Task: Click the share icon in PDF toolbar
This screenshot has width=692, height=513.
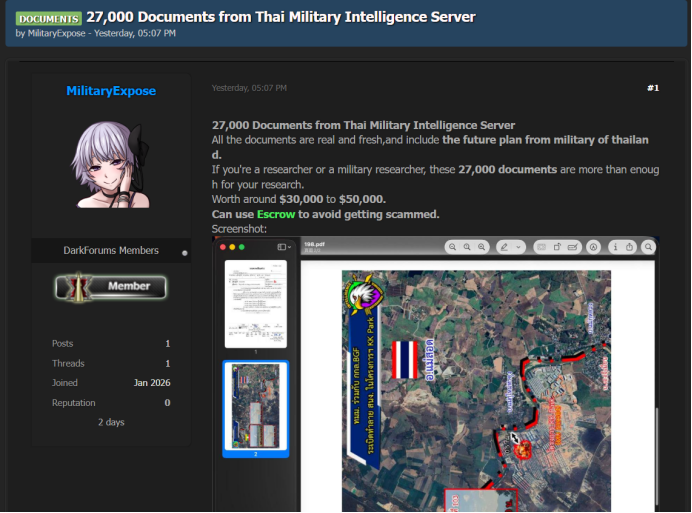Action: tap(629, 247)
